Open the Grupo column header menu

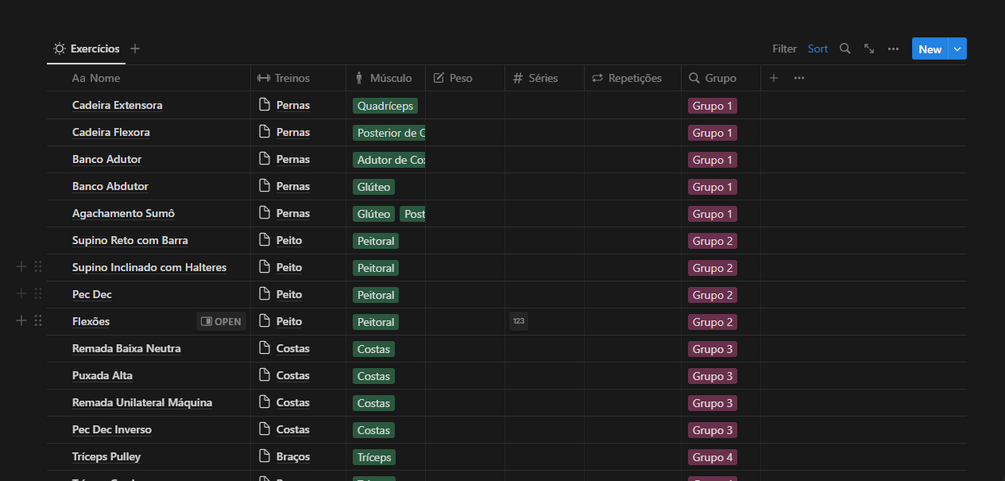pos(720,78)
